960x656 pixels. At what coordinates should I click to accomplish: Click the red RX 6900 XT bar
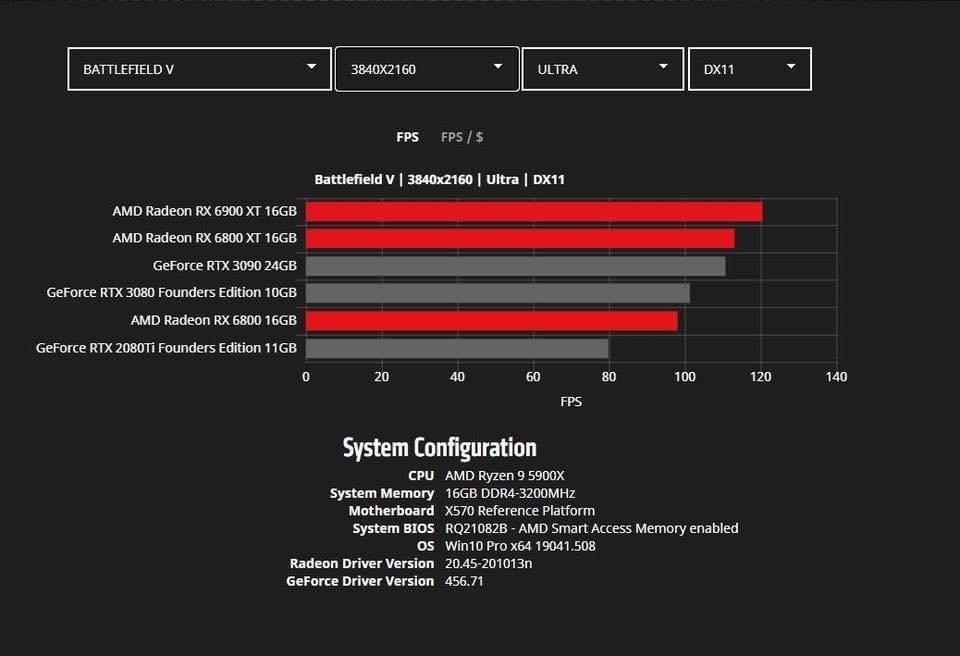pos(534,212)
